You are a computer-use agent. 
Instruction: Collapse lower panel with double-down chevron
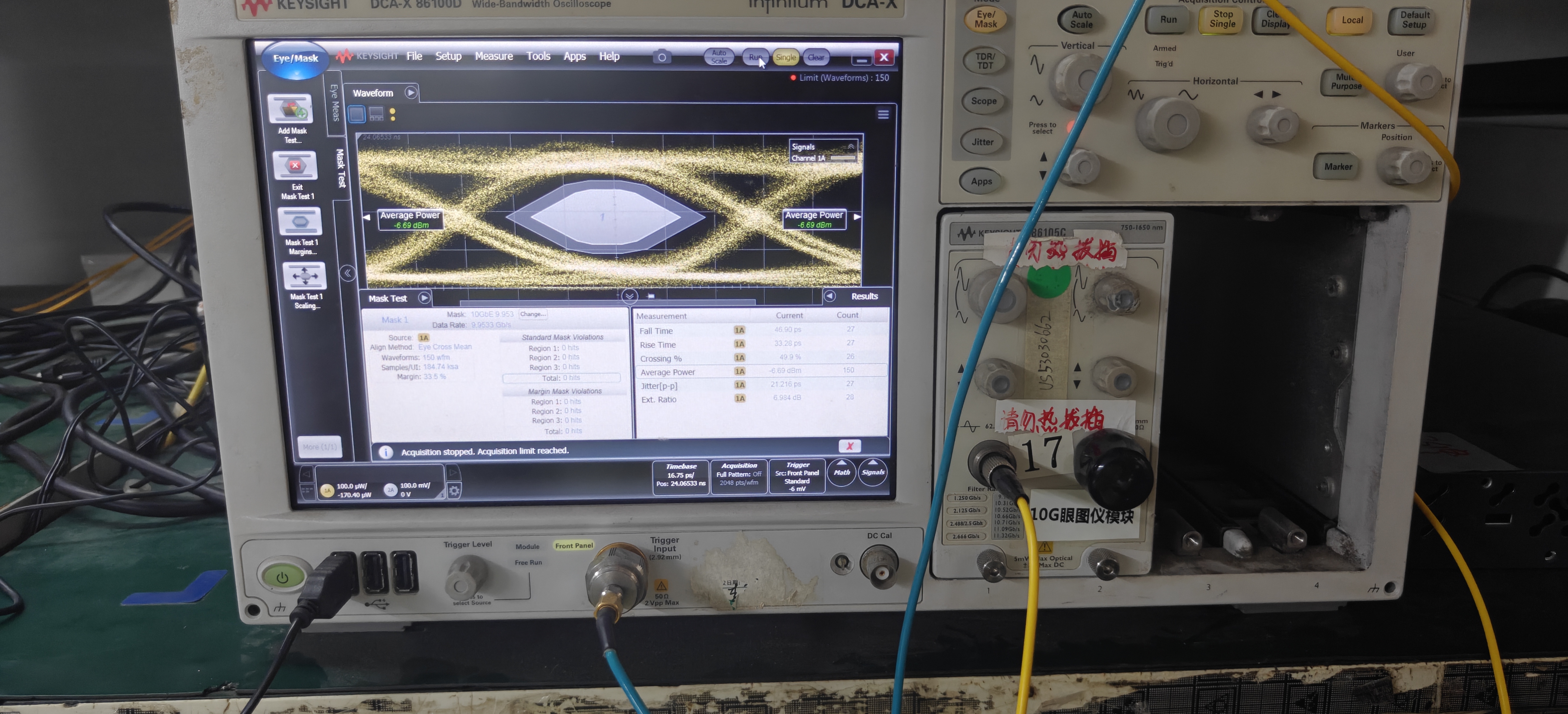click(x=629, y=296)
